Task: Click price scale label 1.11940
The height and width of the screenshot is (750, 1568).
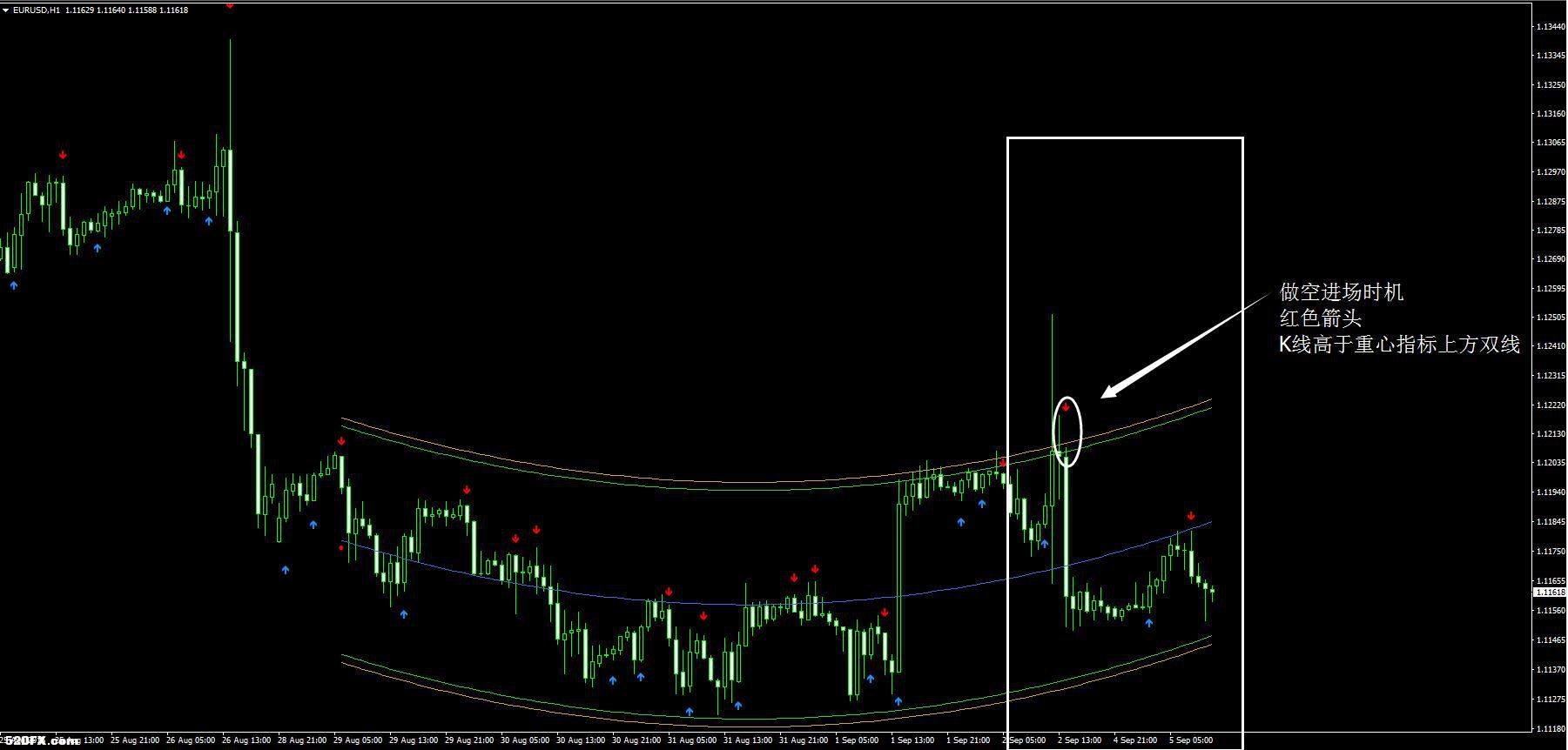Action: point(1550,492)
